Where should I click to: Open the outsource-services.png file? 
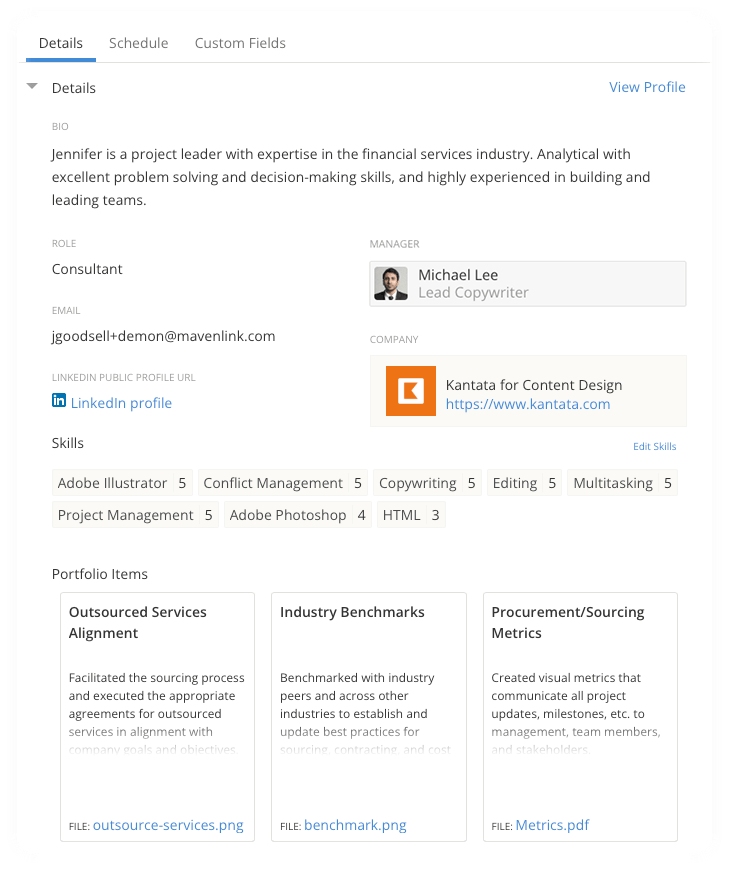point(167,825)
